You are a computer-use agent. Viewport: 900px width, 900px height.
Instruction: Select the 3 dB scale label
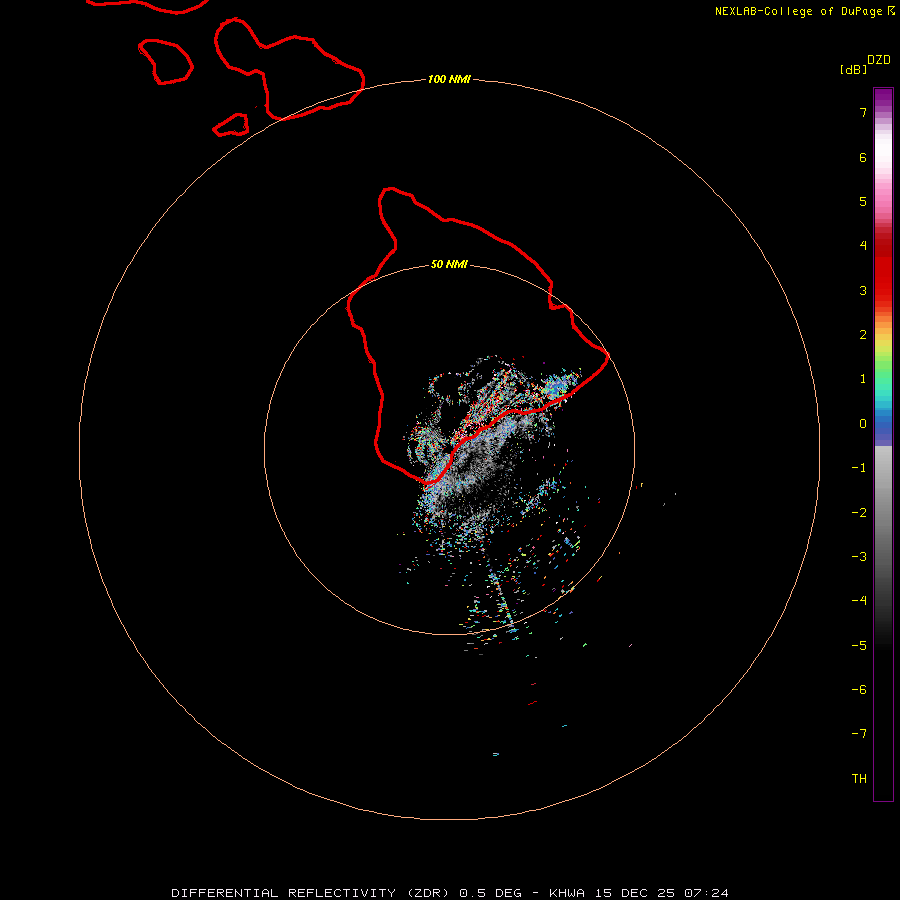(863, 290)
